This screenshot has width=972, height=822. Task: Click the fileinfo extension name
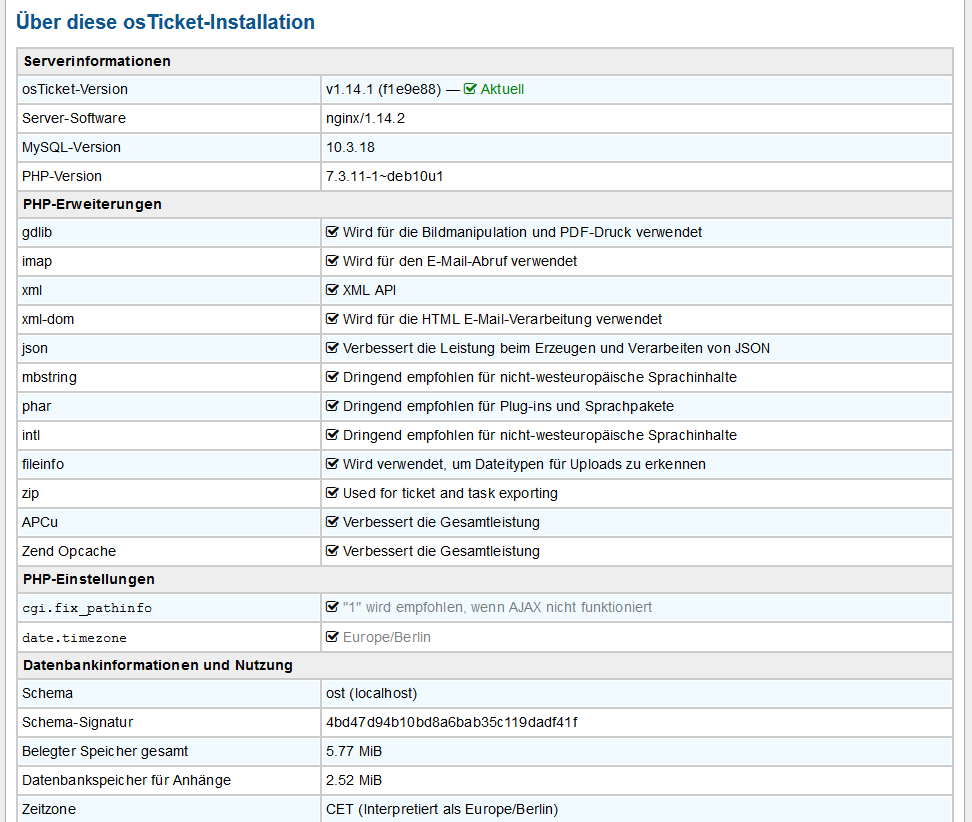[43, 464]
